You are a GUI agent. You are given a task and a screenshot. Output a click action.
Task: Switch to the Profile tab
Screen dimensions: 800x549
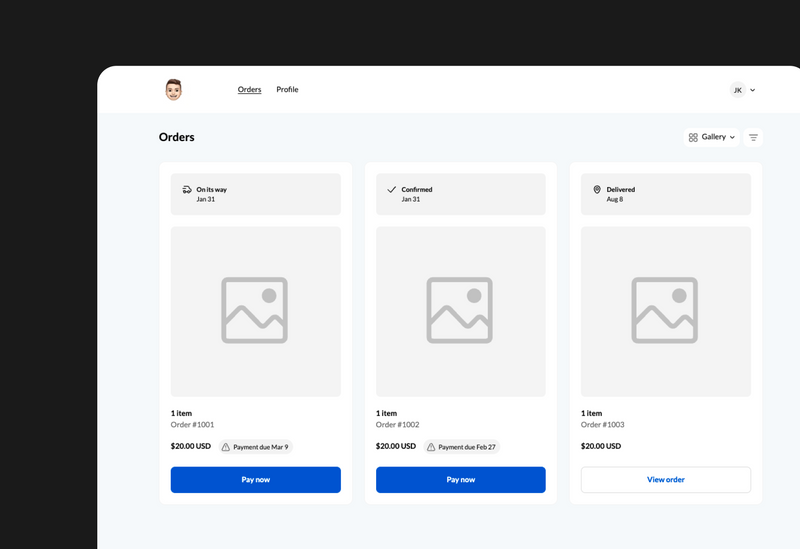click(x=287, y=90)
